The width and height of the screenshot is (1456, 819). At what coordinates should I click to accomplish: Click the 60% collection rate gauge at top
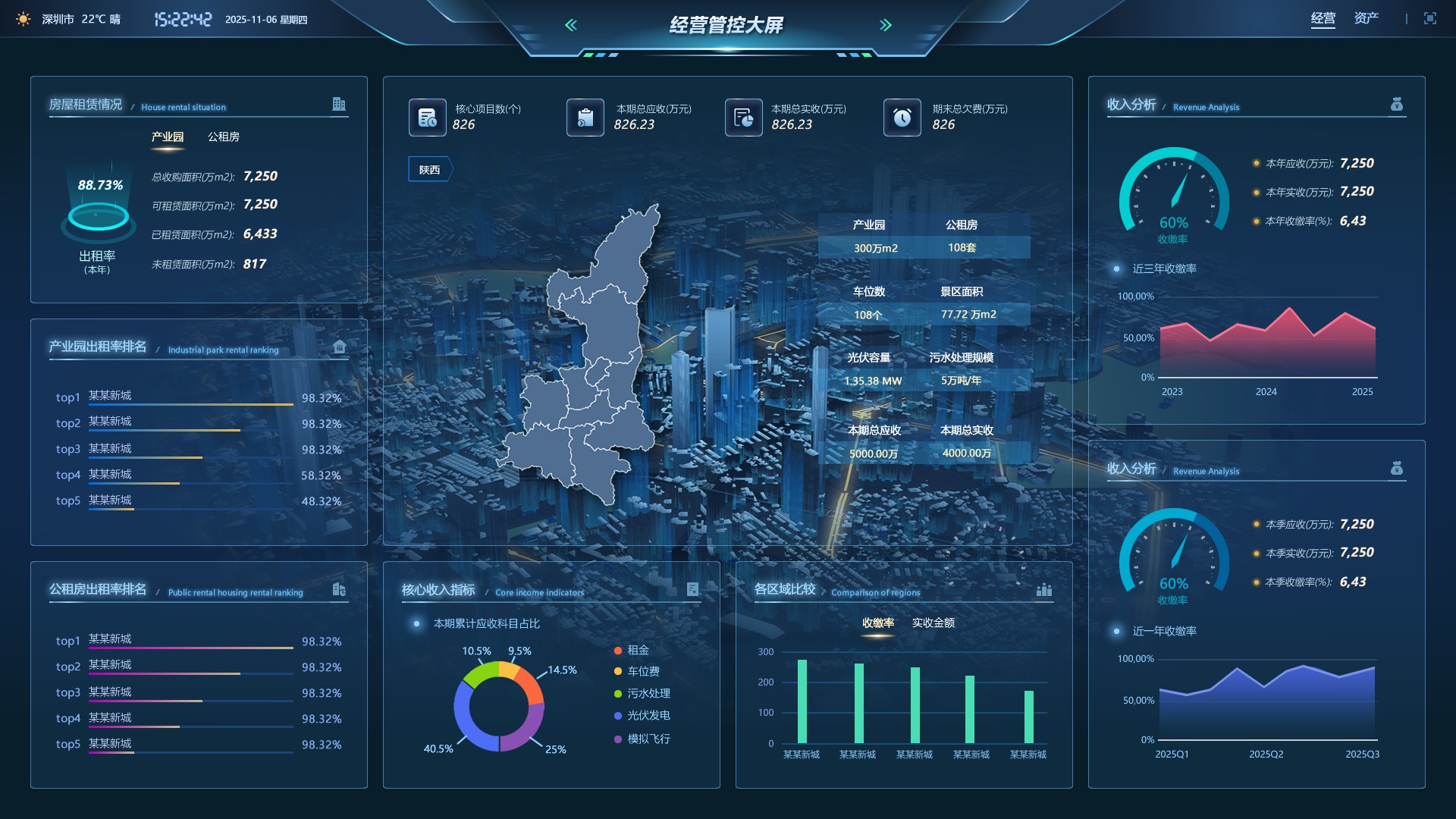coord(1173,196)
